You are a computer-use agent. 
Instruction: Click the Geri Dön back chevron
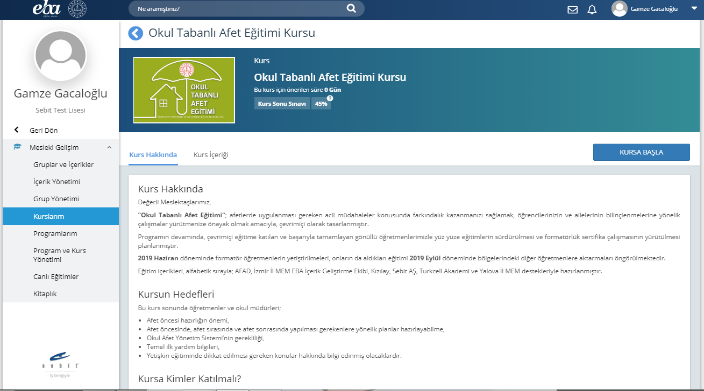coord(17,130)
